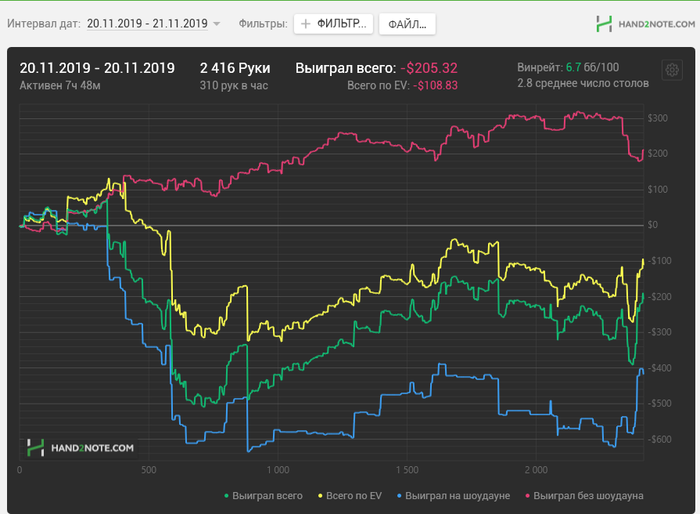Click the 1 000 x-axis label

[x=278, y=470]
